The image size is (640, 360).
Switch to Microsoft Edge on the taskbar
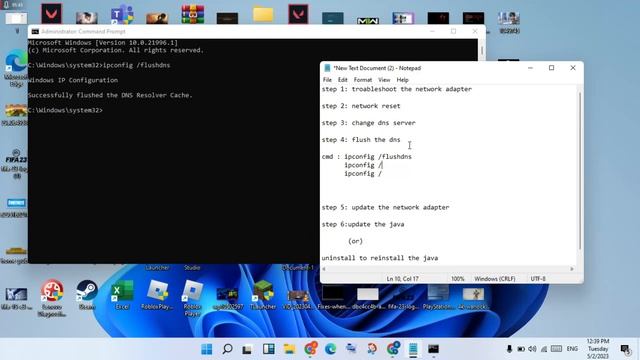coord(330,349)
